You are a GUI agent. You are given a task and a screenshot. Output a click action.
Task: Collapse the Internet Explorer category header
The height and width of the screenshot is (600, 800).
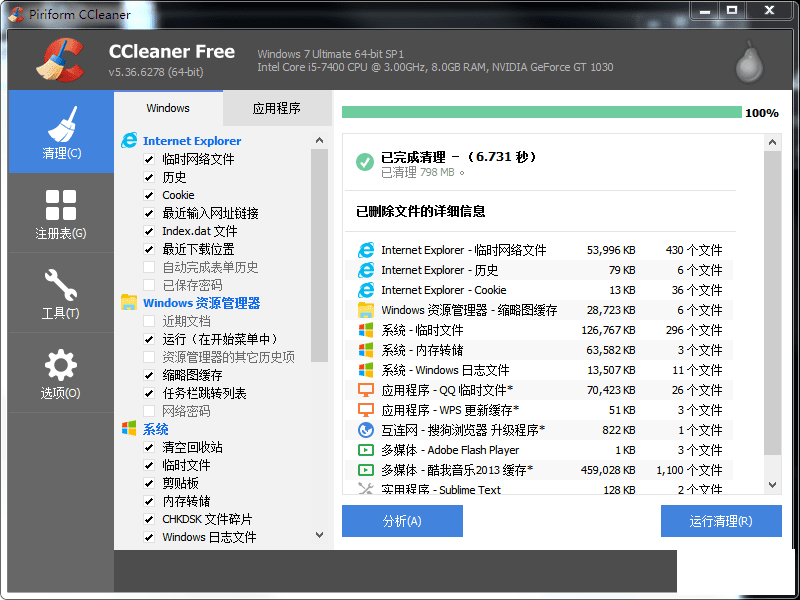click(x=192, y=141)
